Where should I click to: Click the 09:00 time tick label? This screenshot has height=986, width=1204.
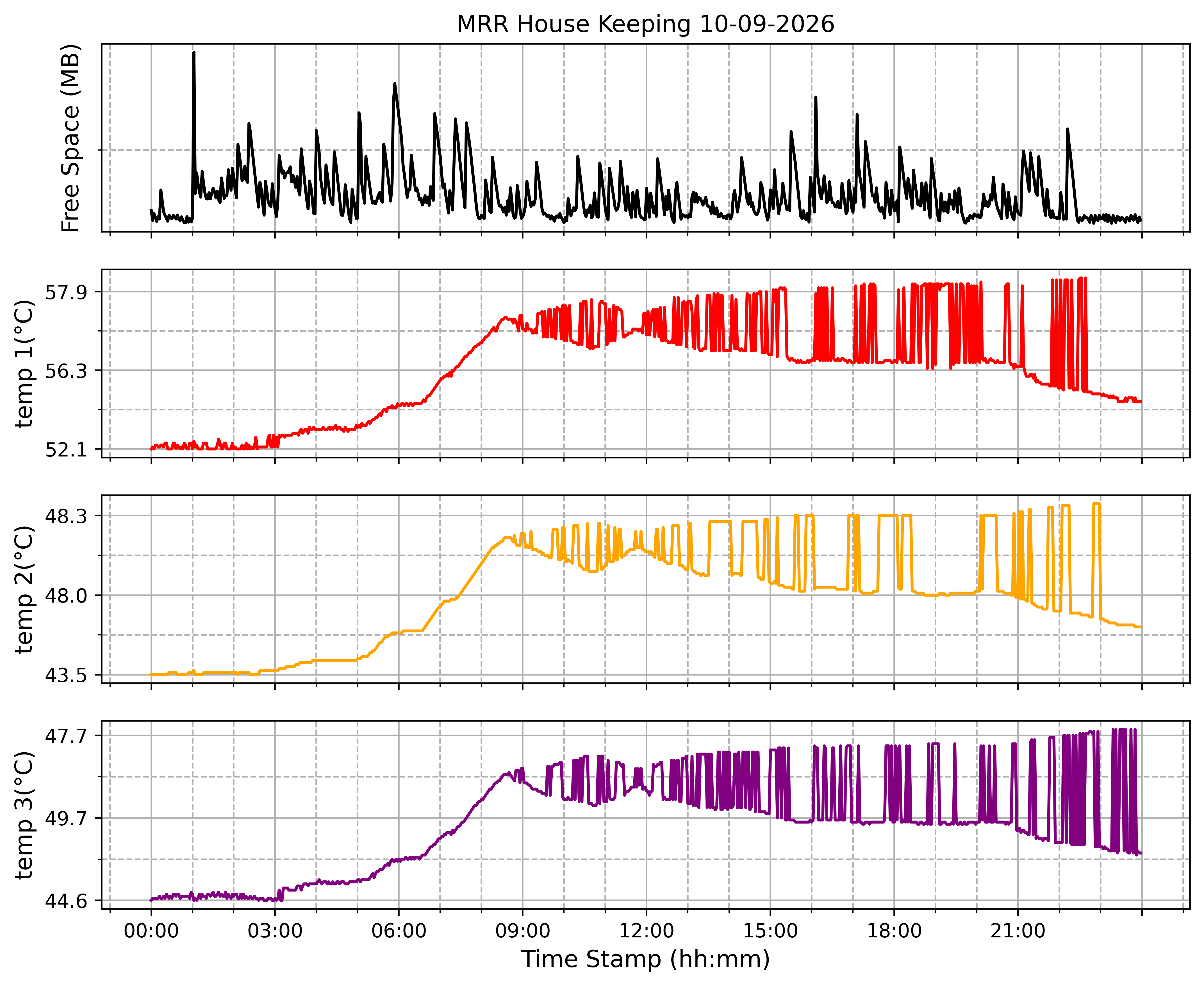click(x=522, y=931)
